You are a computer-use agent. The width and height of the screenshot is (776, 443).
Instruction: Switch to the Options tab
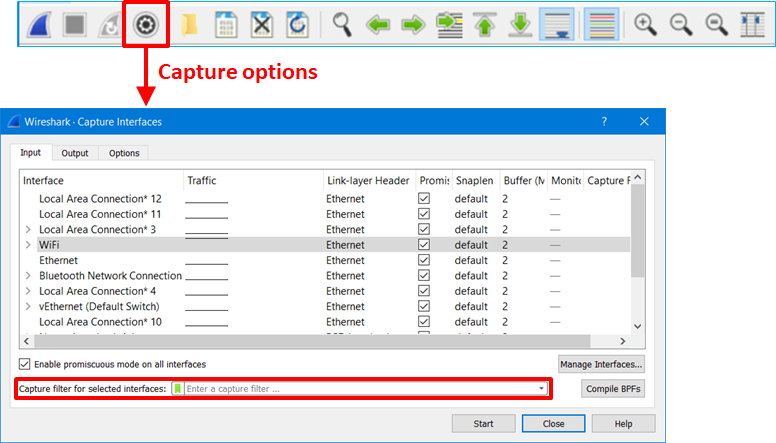pos(124,153)
